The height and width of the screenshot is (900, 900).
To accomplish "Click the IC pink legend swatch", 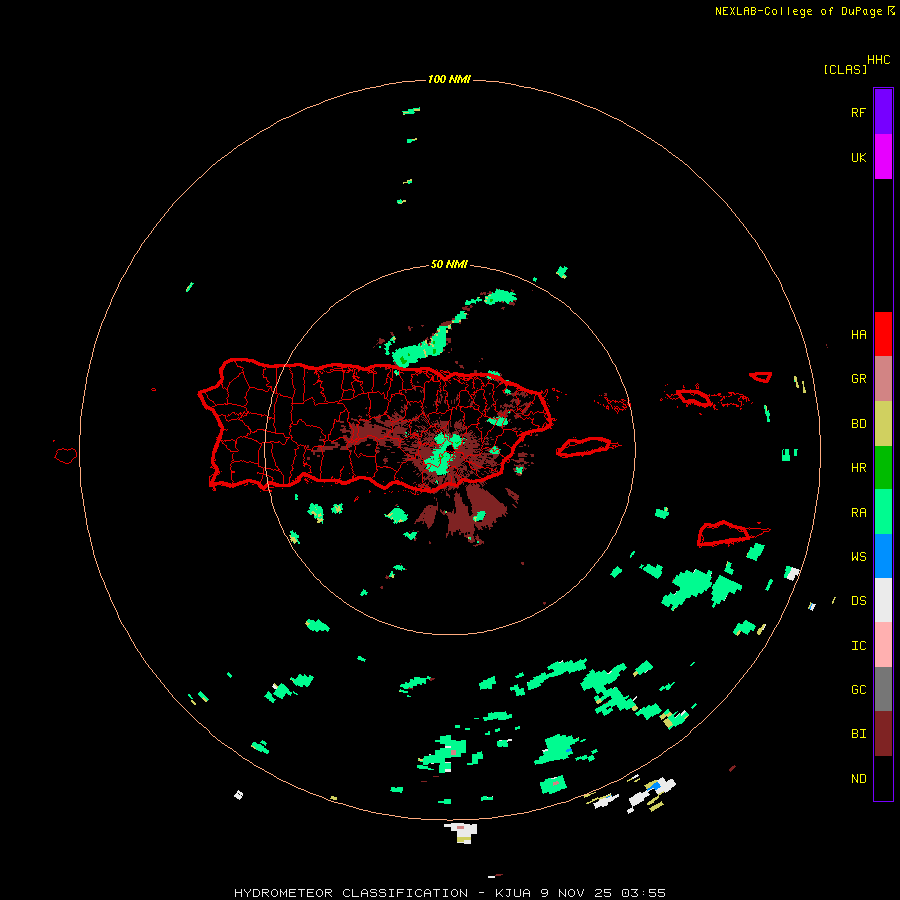I will point(883,645).
